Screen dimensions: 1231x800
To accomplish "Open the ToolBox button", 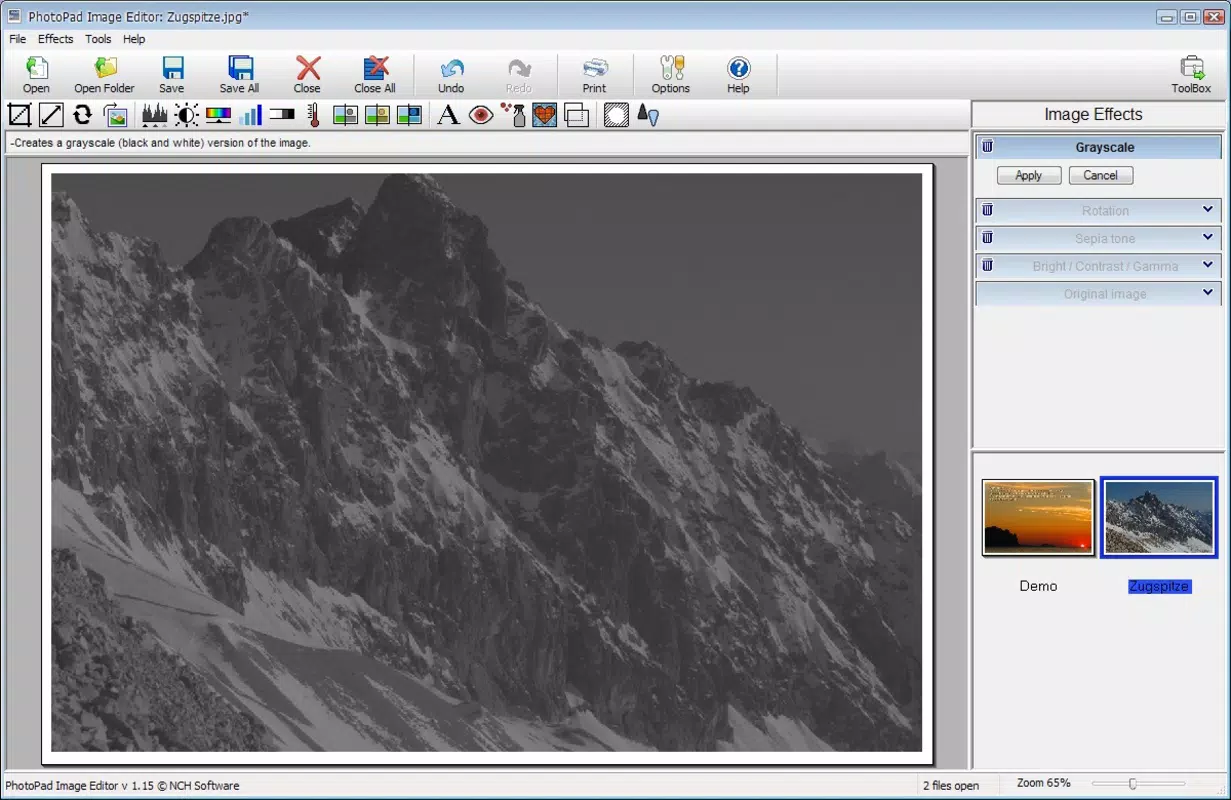I will 1192,75.
